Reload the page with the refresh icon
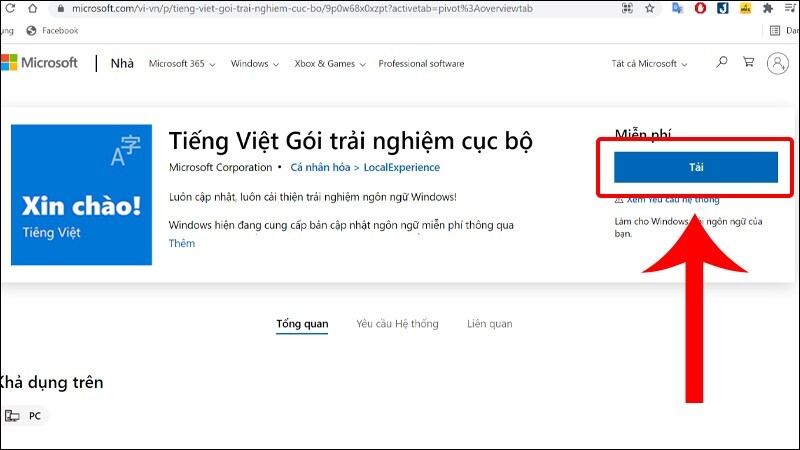Viewport: 800px width, 450px height. coord(10,8)
